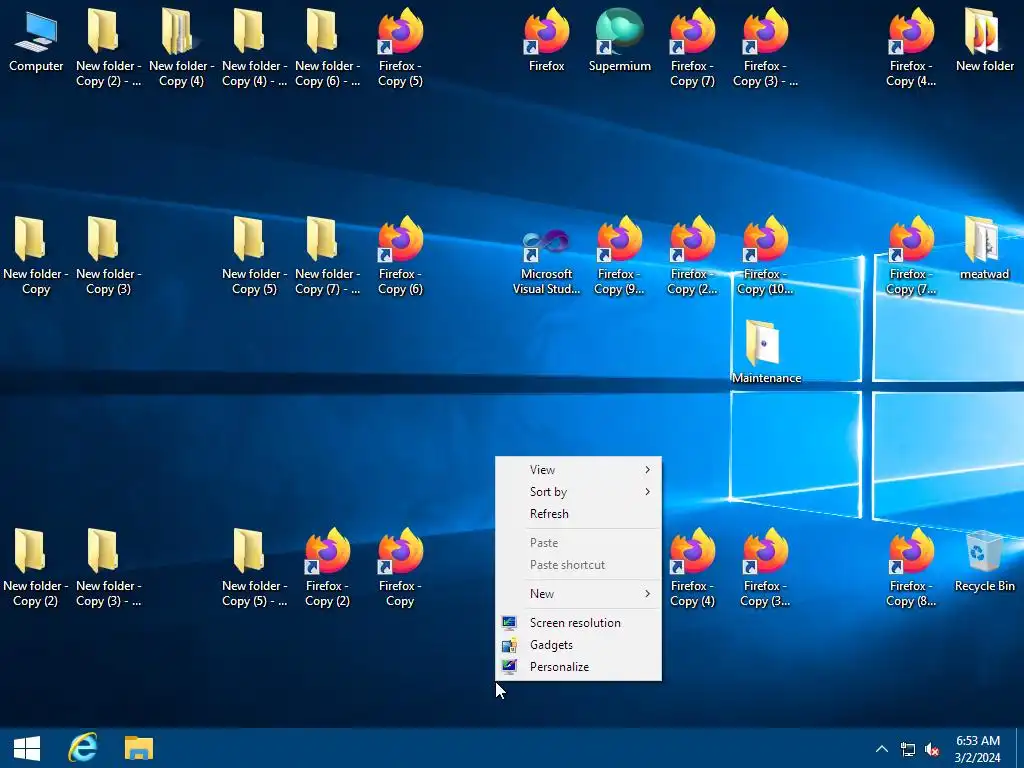Select the 'Firefox - Copy (5)' shortcut

(x=400, y=48)
